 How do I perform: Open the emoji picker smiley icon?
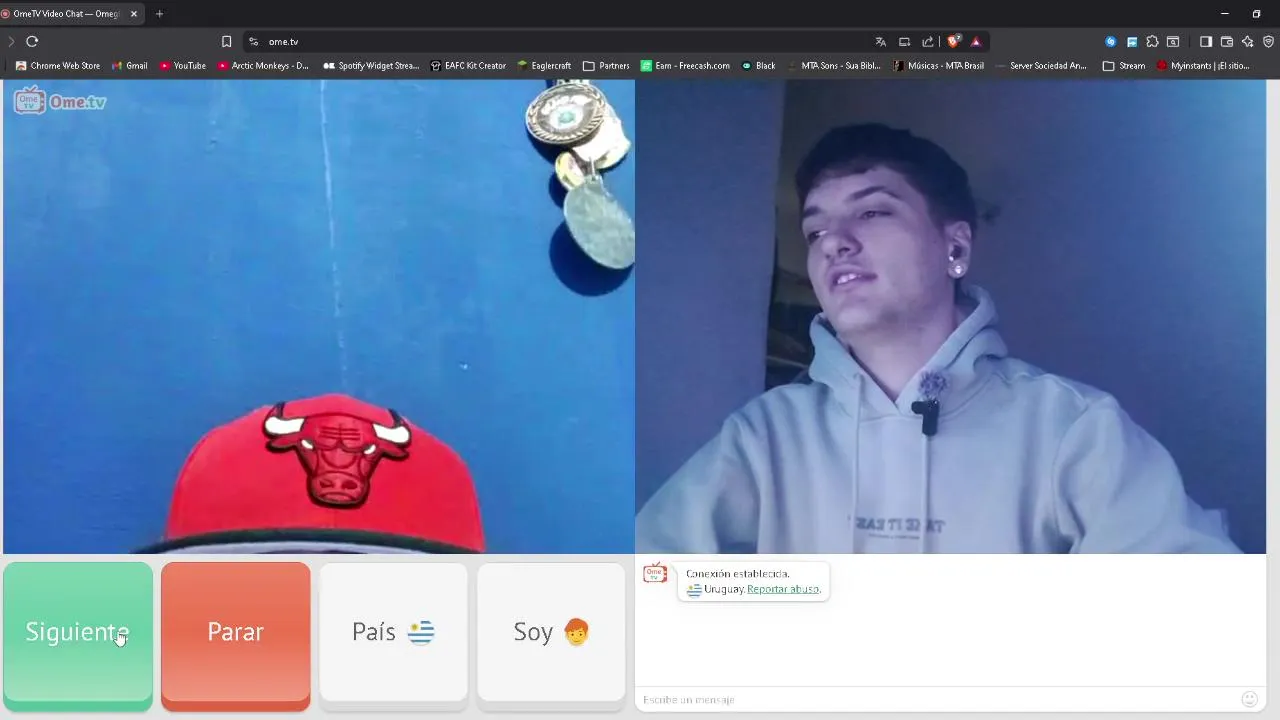pos(1249,699)
